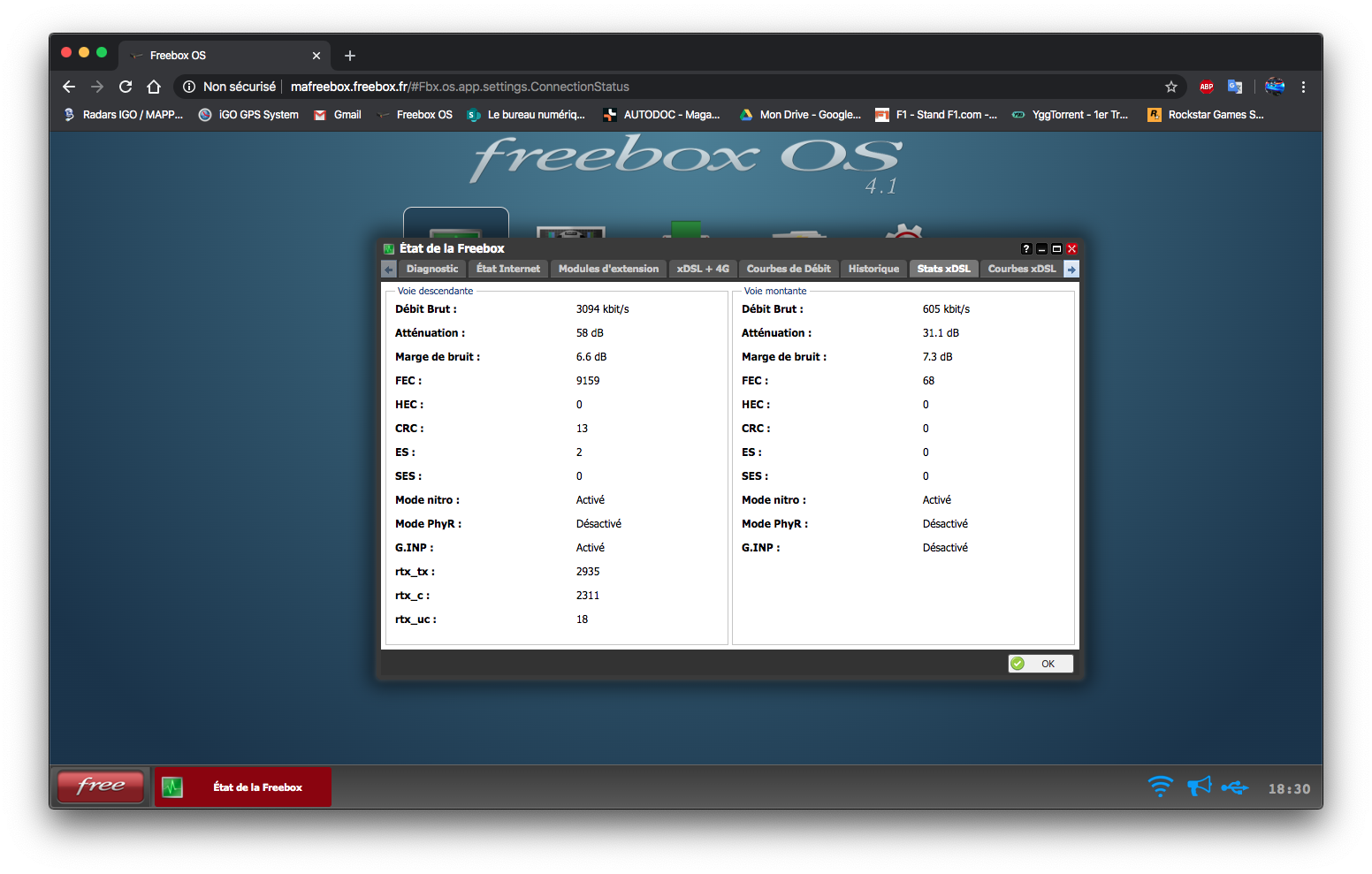The width and height of the screenshot is (1372, 874).
Task: Click the Voie montante group title
Action: point(775,291)
